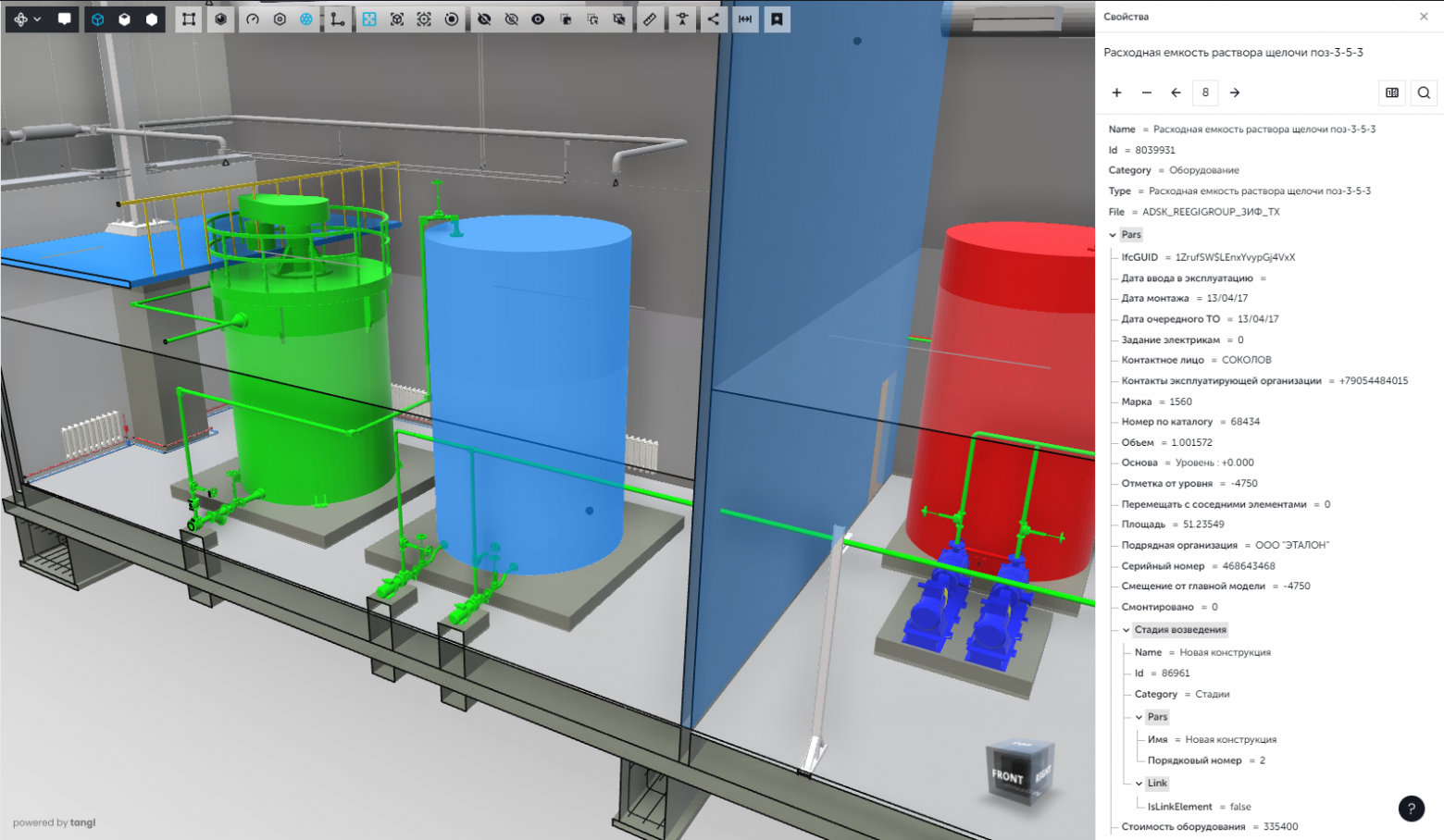The width and height of the screenshot is (1444, 840).
Task: Click the 'Category = Оборудование' row
Action: [x=1174, y=170]
